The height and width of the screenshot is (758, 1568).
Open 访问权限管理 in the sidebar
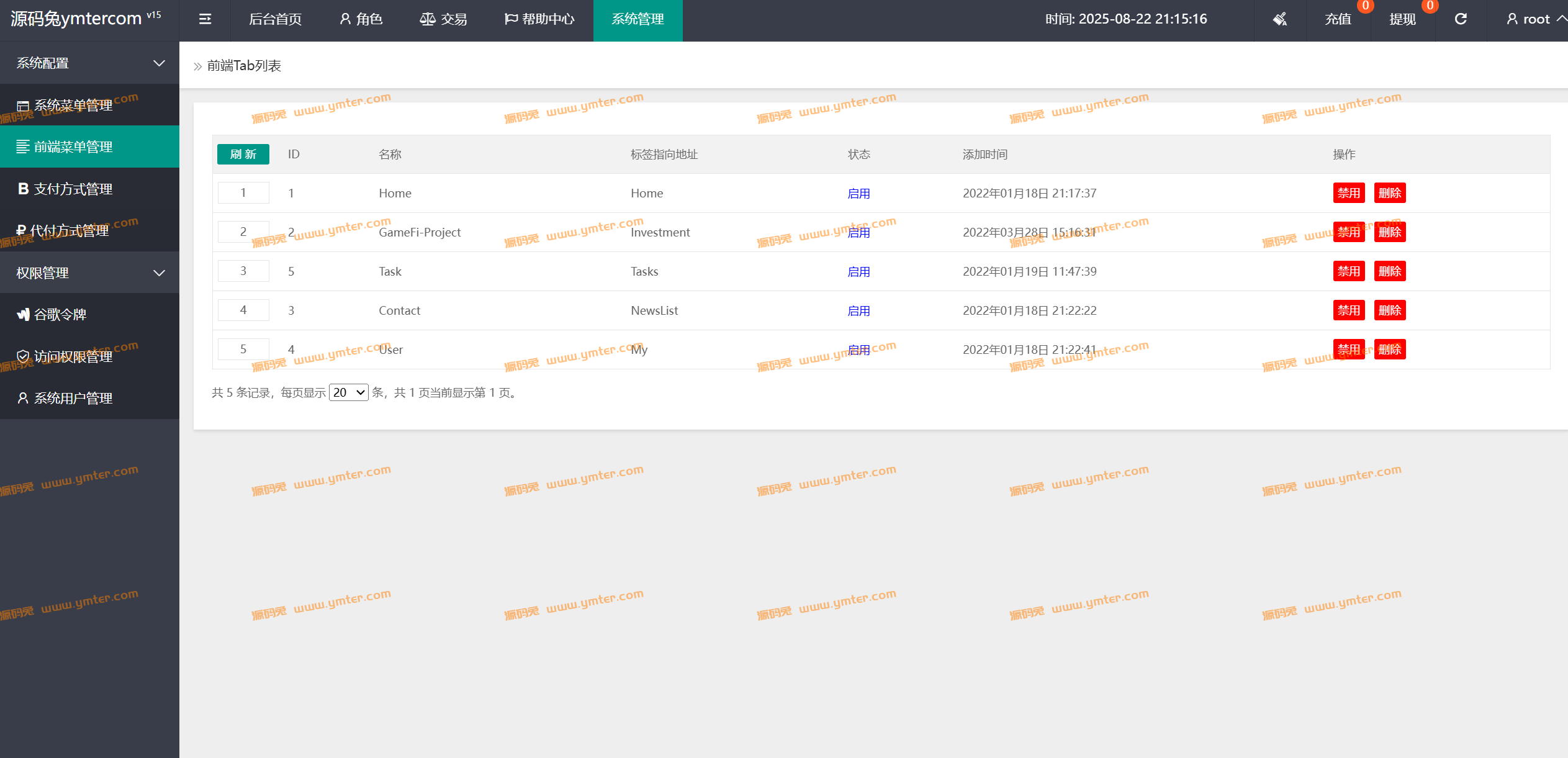[89, 356]
